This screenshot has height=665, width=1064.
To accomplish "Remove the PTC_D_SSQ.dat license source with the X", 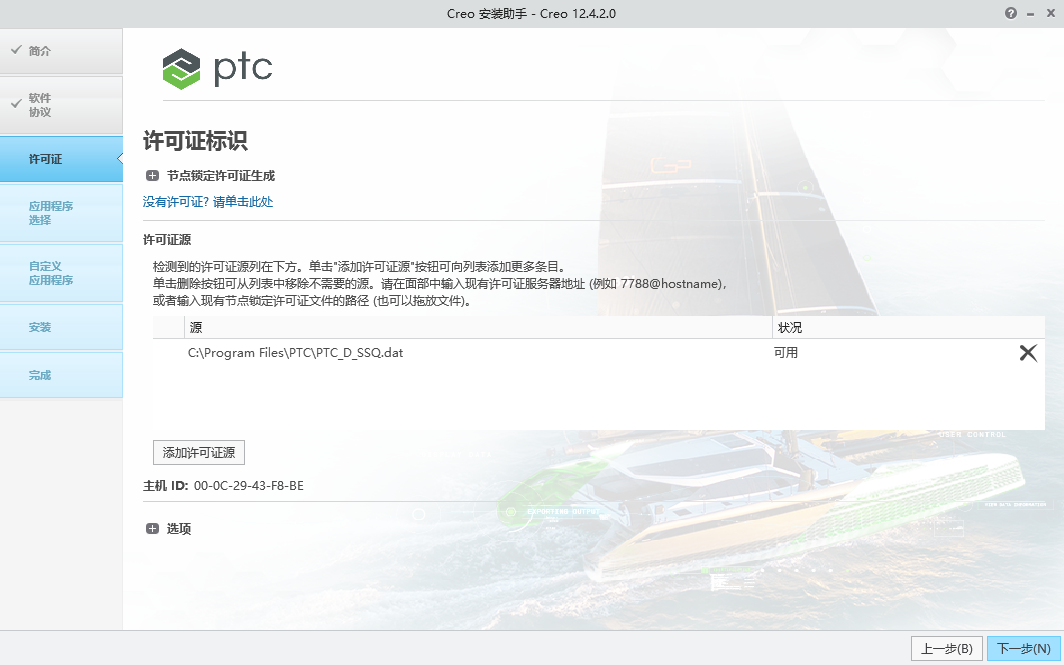I will tap(1028, 352).
